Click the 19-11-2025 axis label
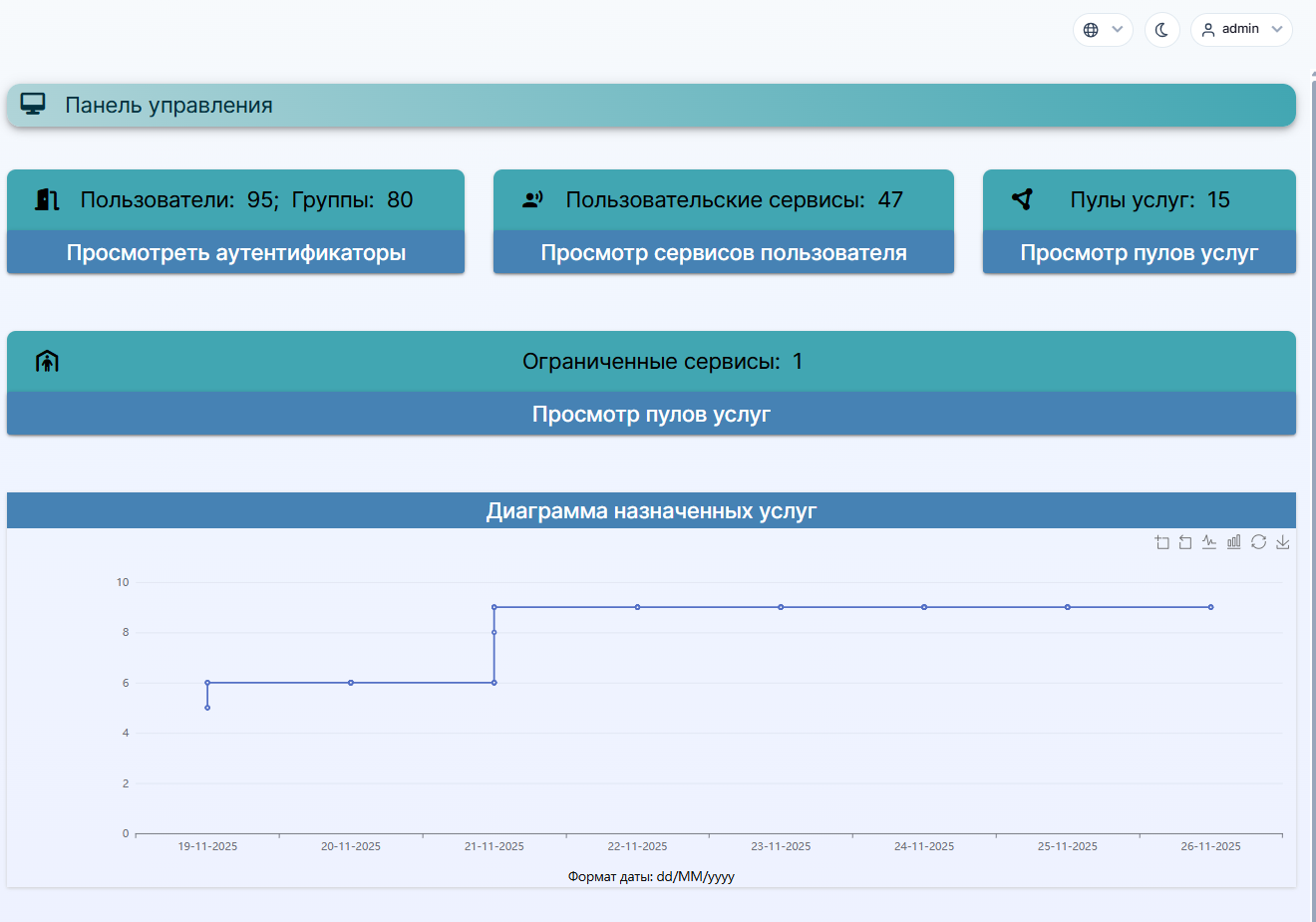The image size is (1316, 922). click(207, 846)
